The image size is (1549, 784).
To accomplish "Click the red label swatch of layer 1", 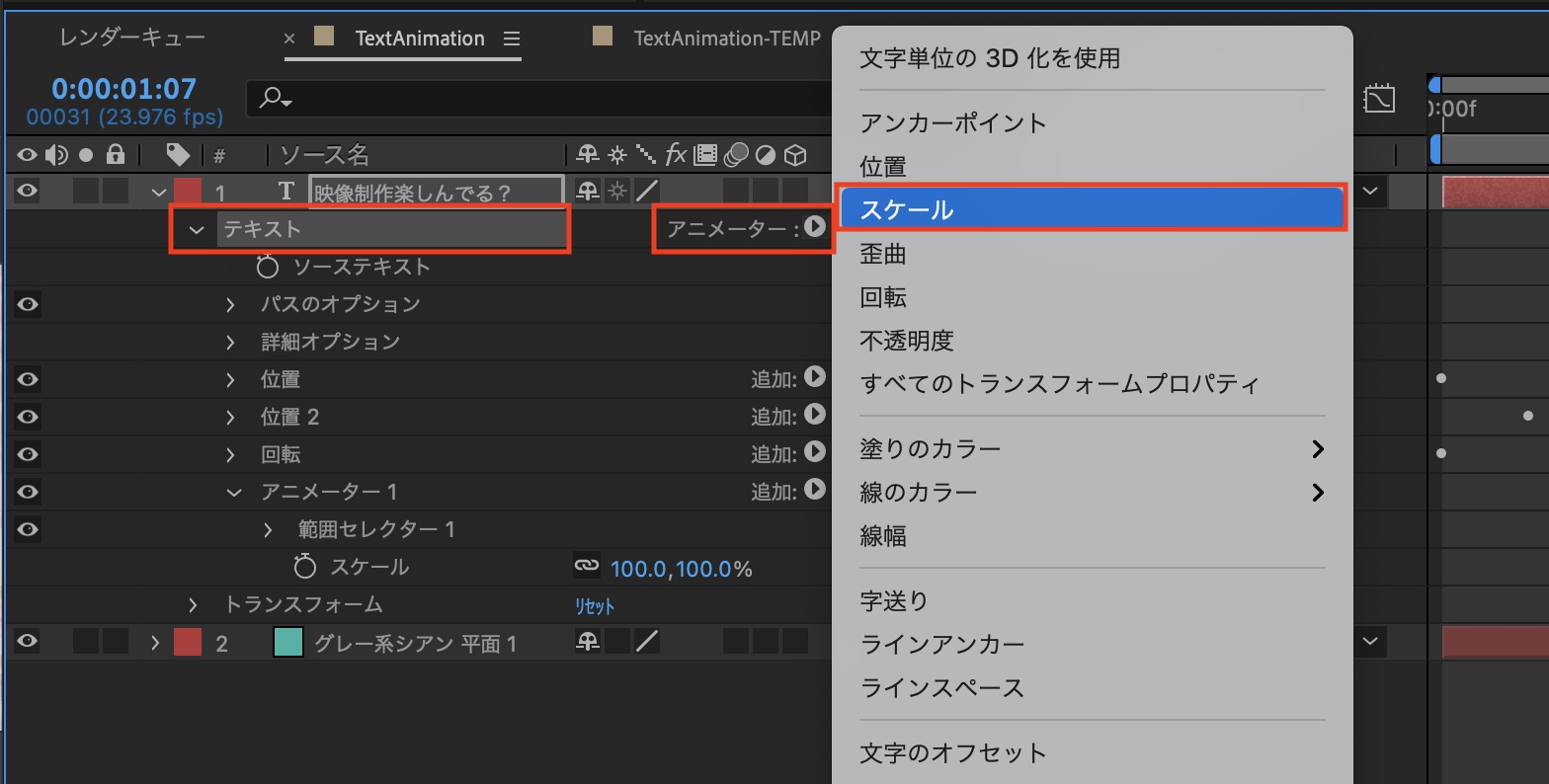I will pos(188,191).
